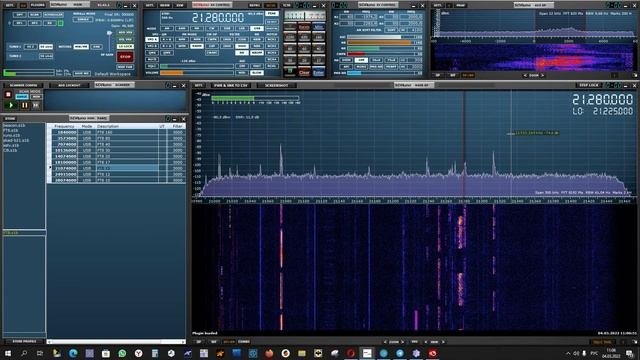Open Windows Start menu
This screenshot has width=640, height=360.
coord(7,353)
